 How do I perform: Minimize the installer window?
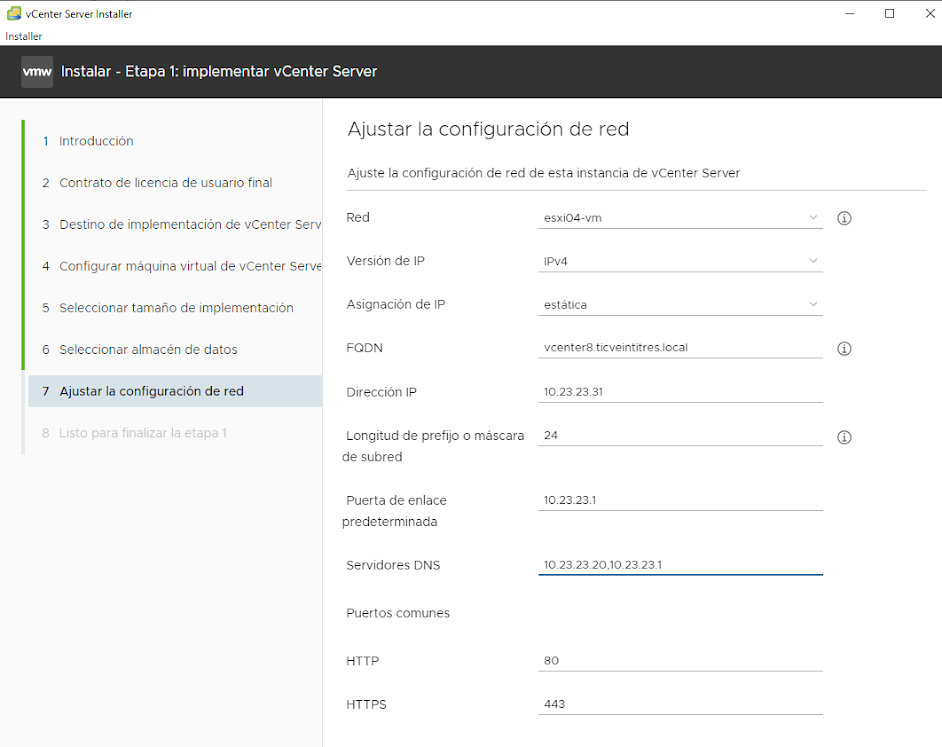849,14
